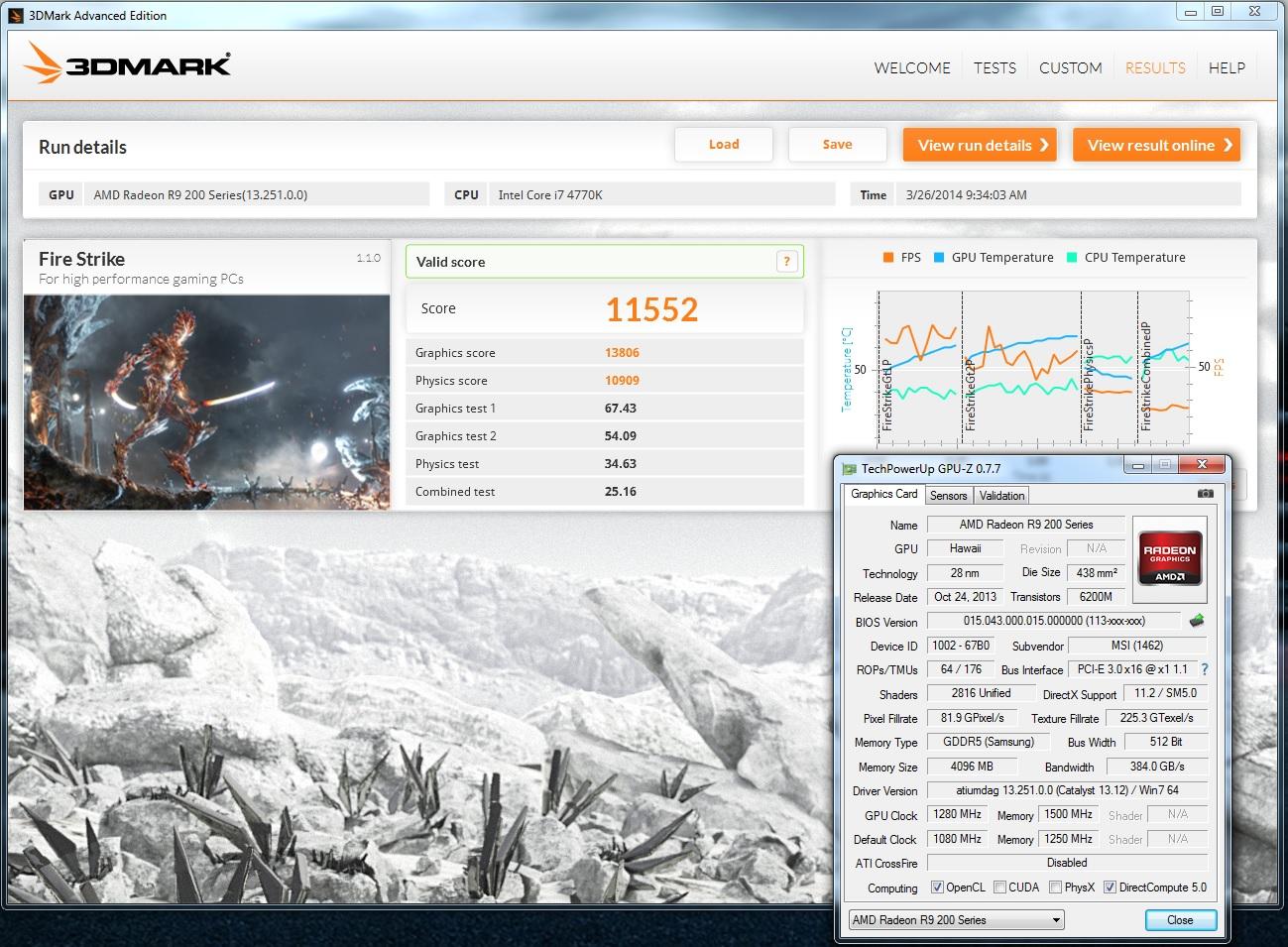Click the GPU Clock 1280 MHz field
The height and width of the screenshot is (947, 1288).
tap(958, 814)
